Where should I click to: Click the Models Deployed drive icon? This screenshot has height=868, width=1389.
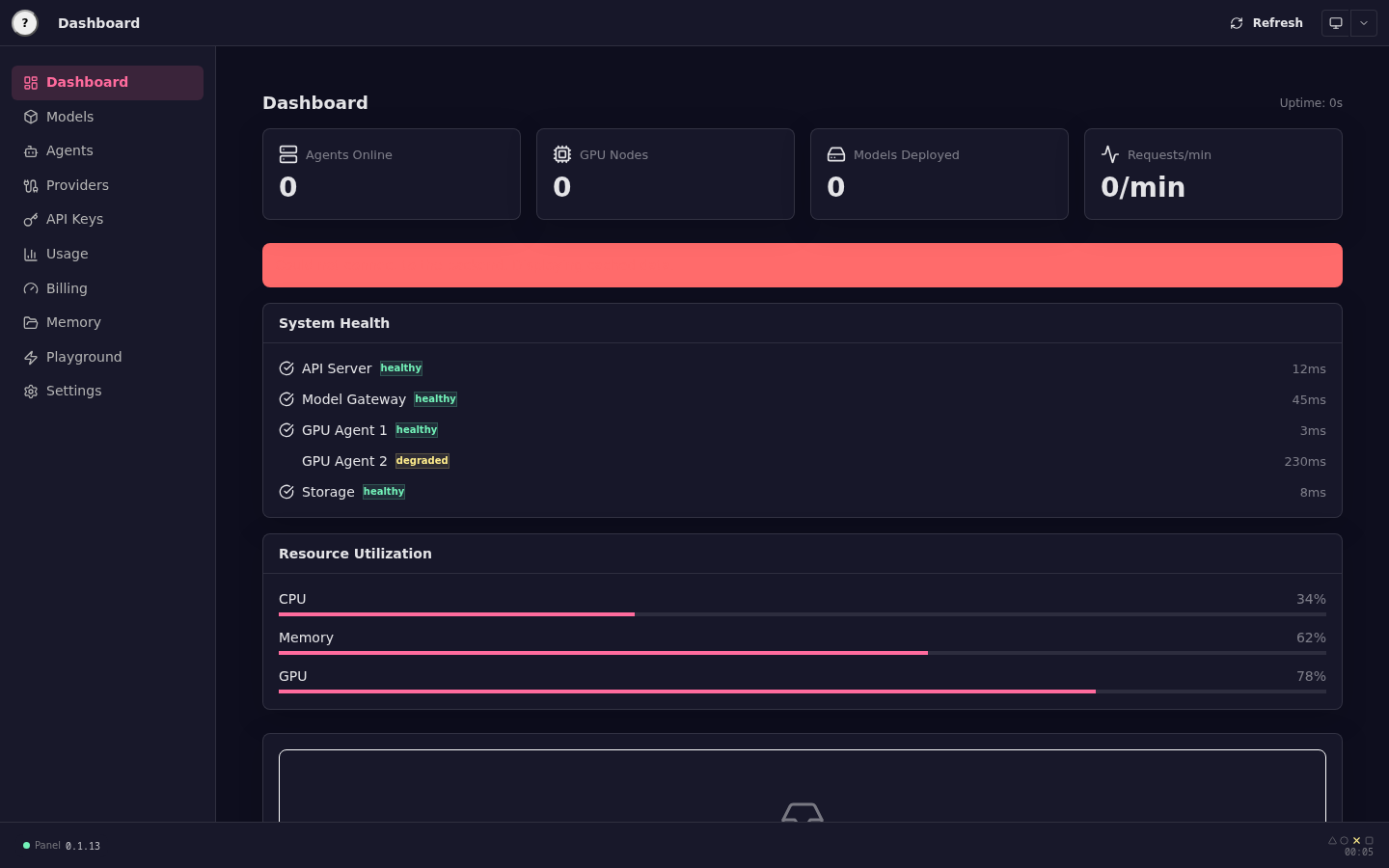pyautogui.click(x=836, y=154)
